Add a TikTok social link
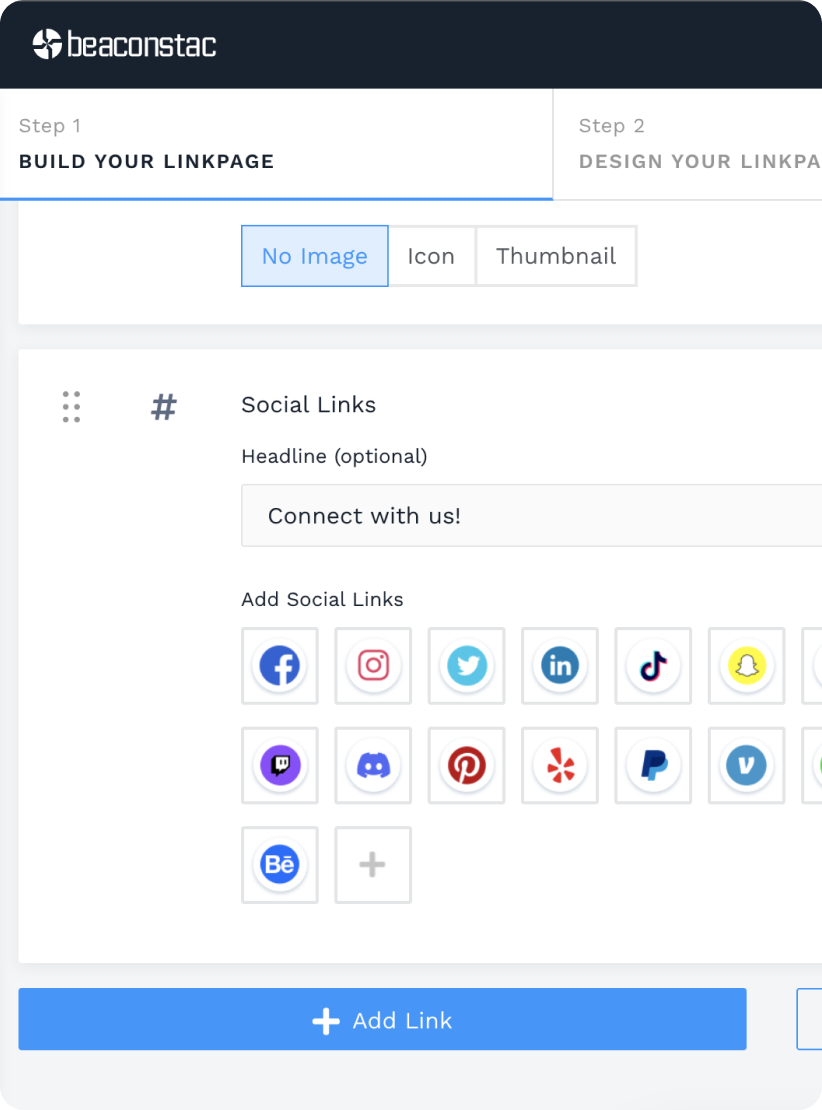822x1110 pixels. click(x=653, y=665)
